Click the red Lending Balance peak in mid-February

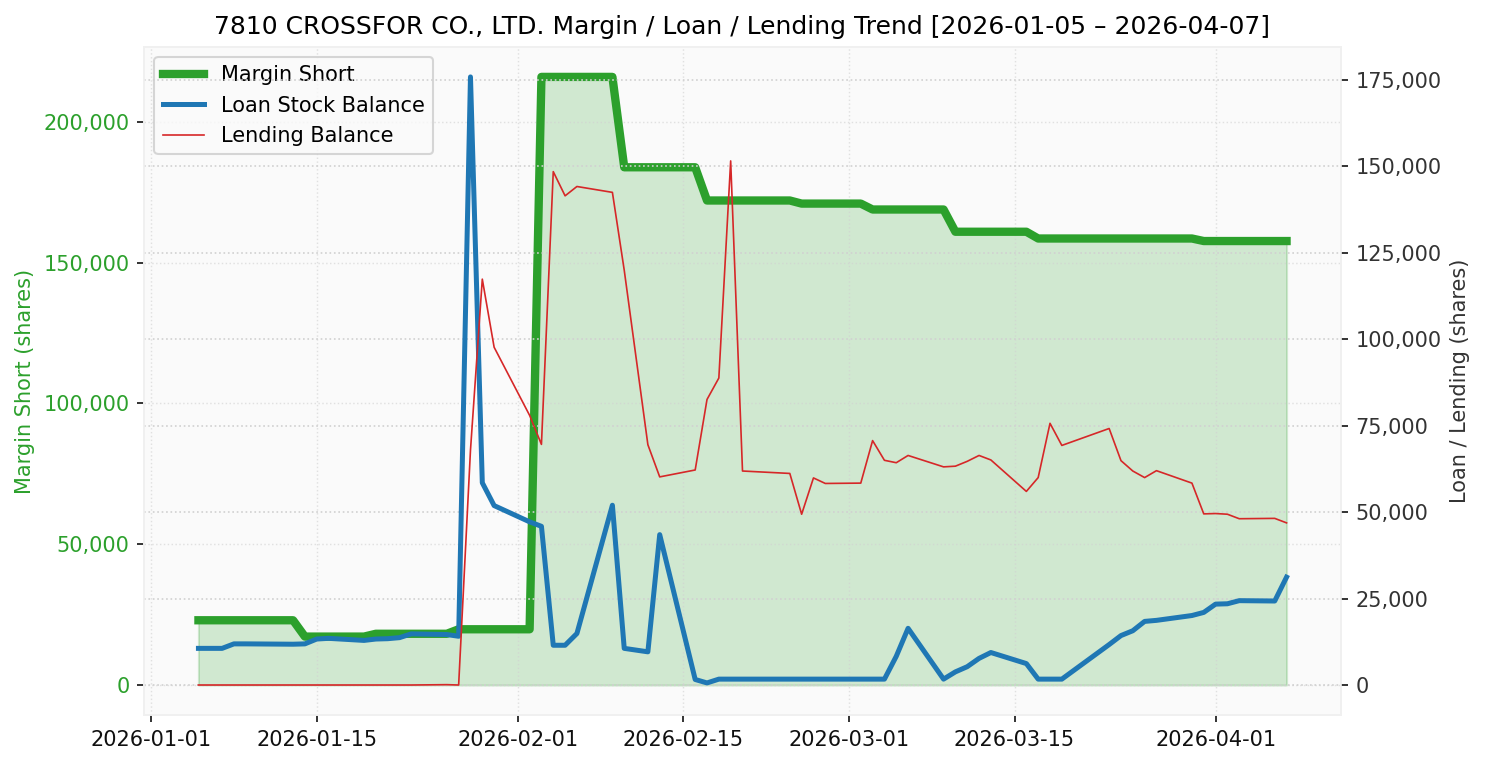click(x=730, y=161)
